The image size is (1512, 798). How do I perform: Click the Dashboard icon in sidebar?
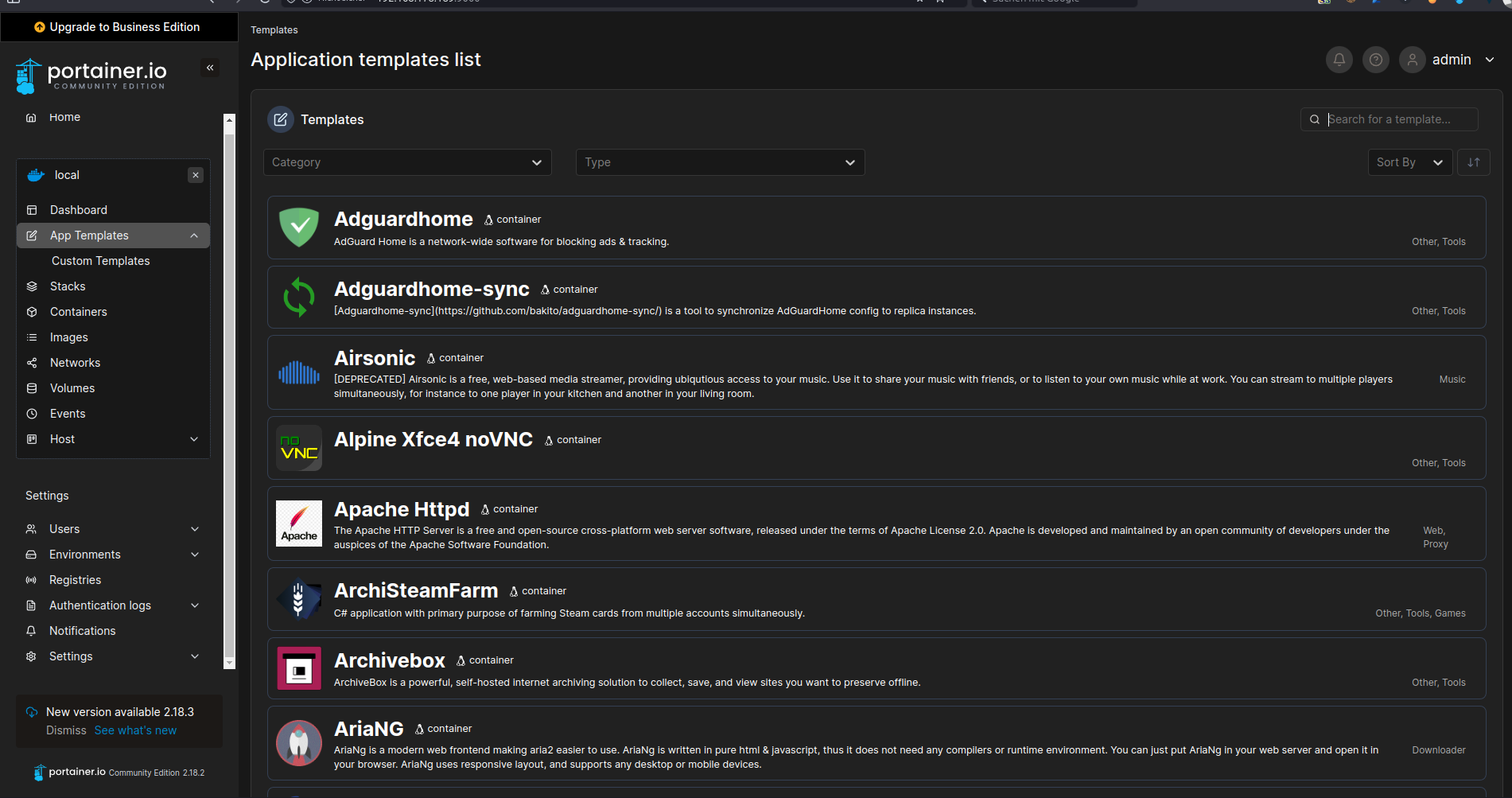(32, 210)
